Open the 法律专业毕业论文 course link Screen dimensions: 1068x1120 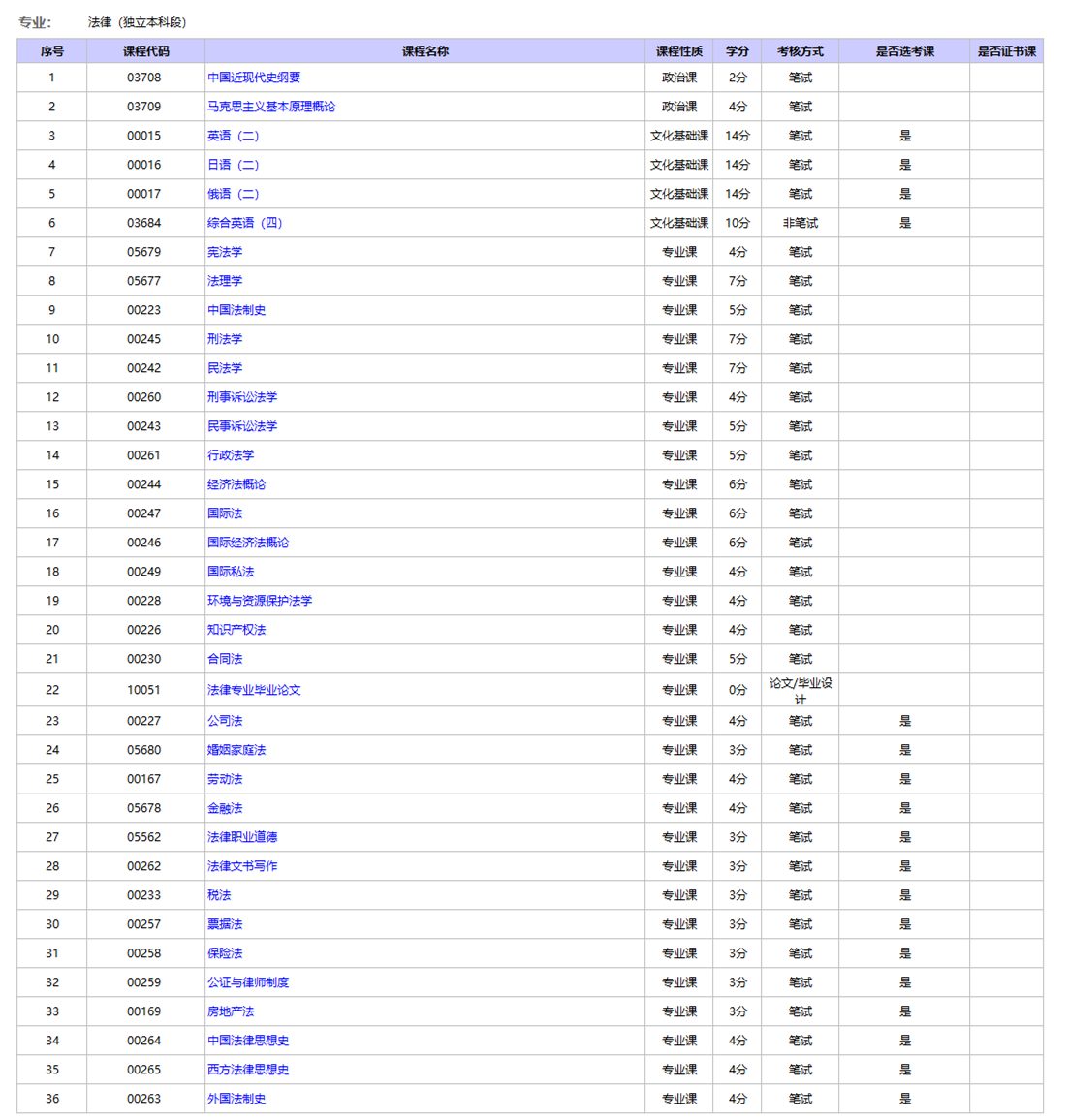pos(254,690)
